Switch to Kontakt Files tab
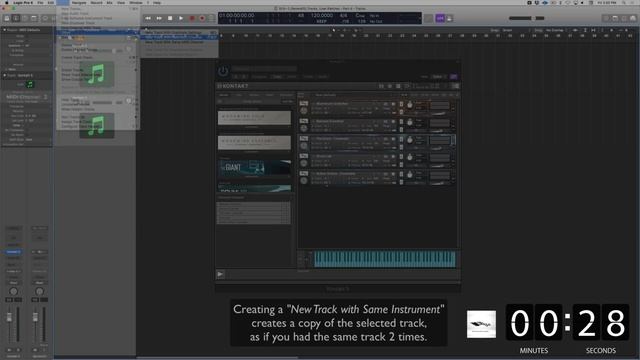 point(238,95)
